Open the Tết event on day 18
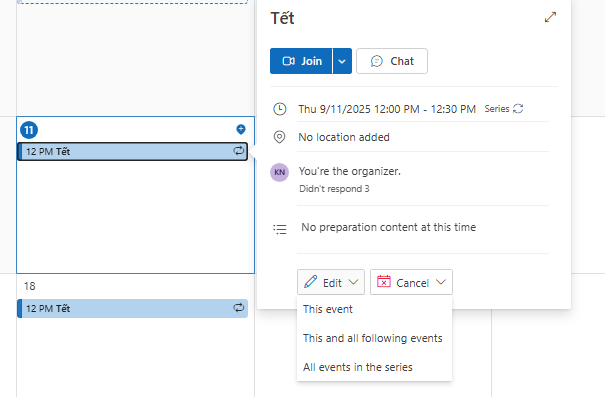The width and height of the screenshot is (605, 397). coord(132,308)
